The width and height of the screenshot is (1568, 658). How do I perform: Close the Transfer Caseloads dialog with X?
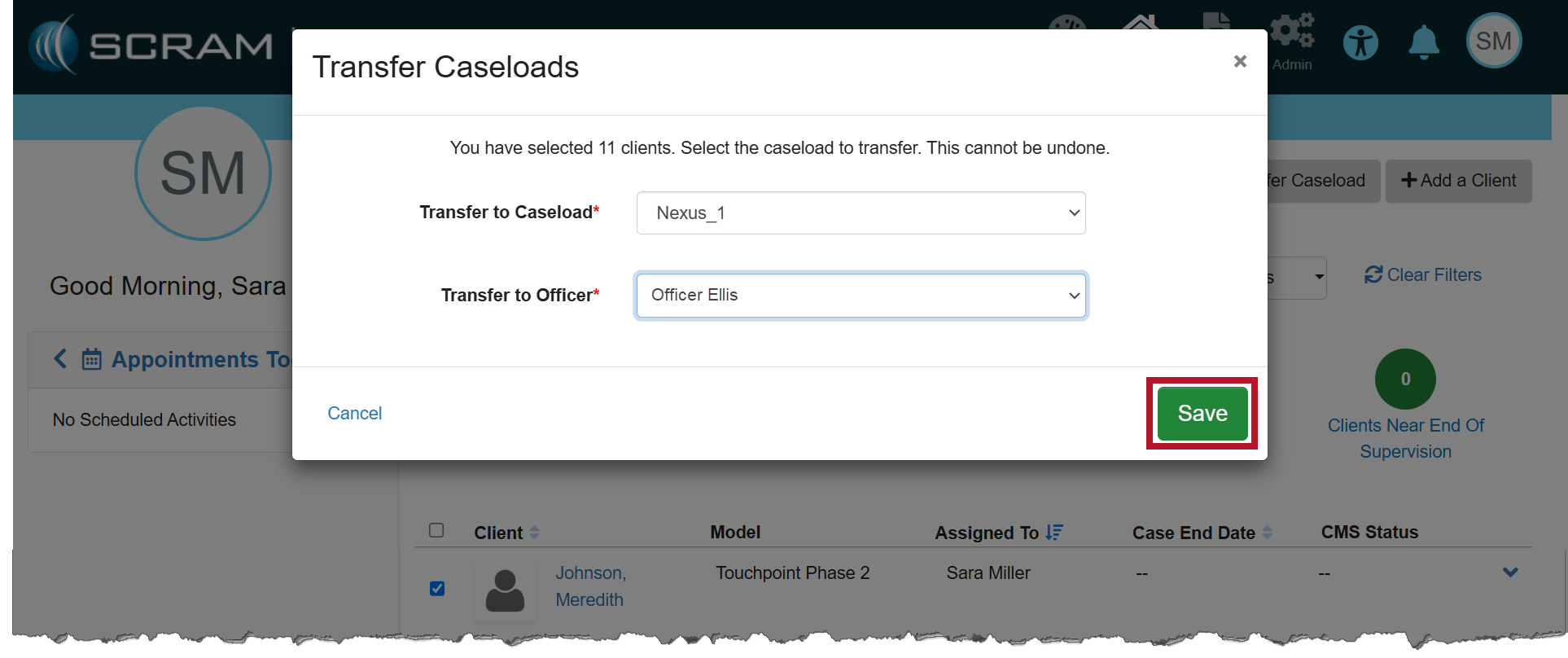(x=1240, y=61)
